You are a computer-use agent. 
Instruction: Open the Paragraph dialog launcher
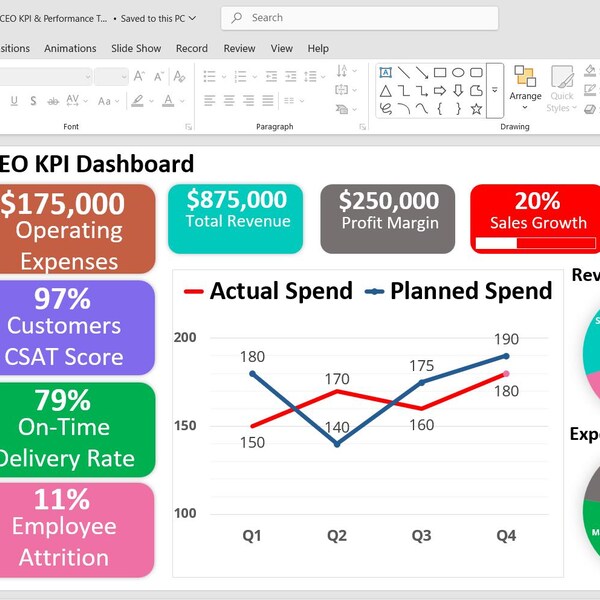point(362,127)
